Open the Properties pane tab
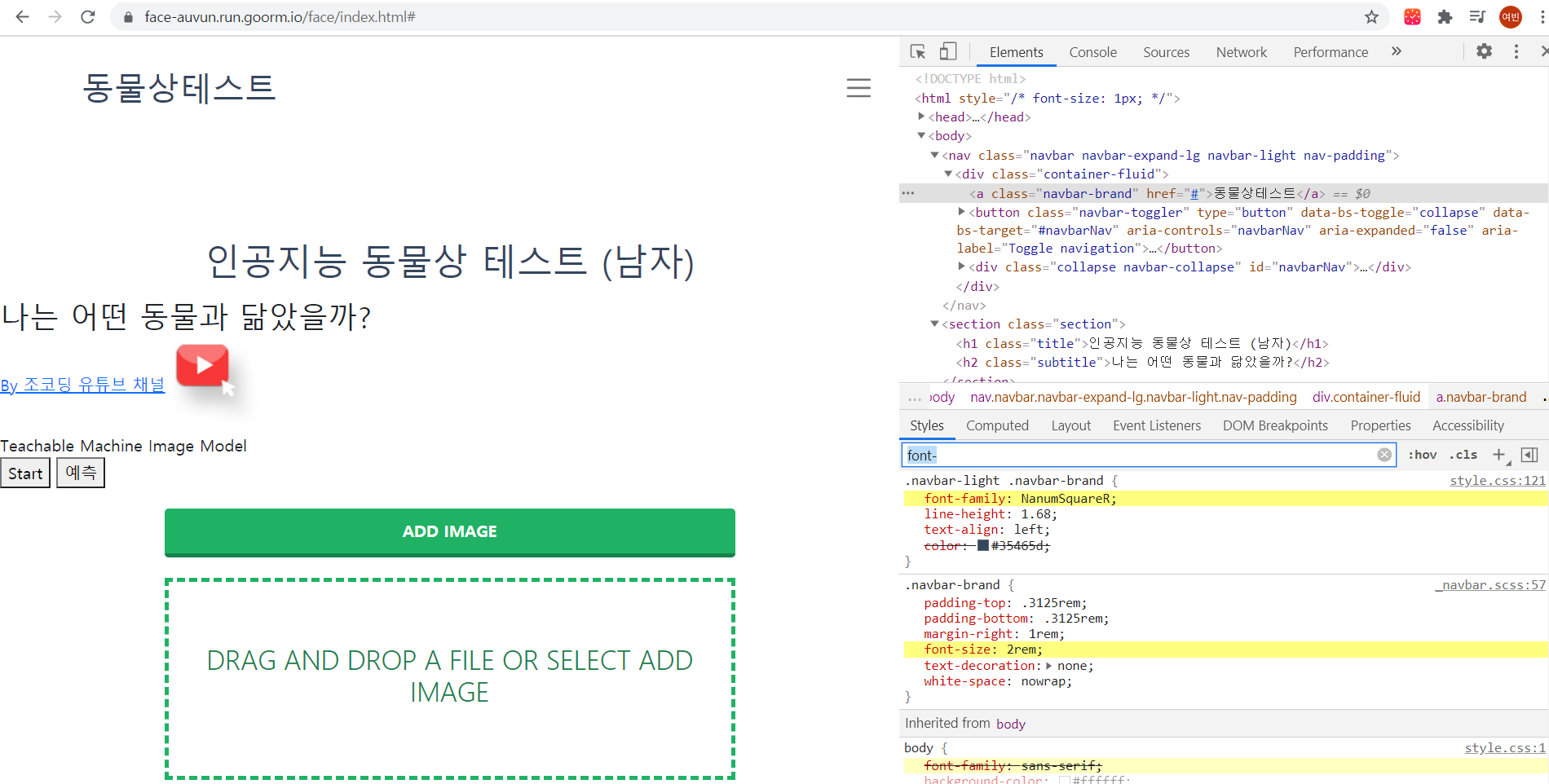 tap(1380, 425)
